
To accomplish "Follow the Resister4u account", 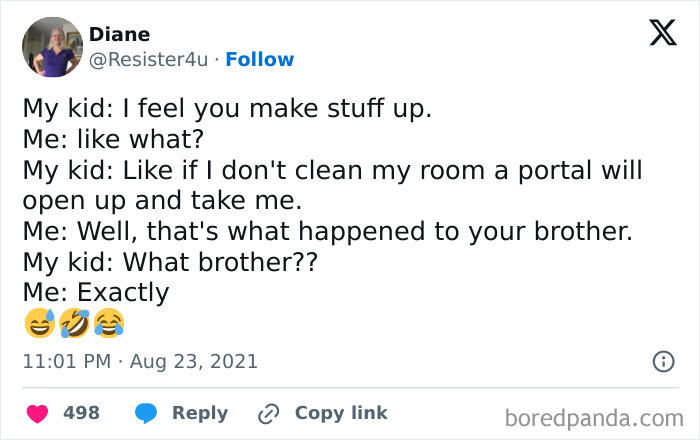I will coord(260,60).
